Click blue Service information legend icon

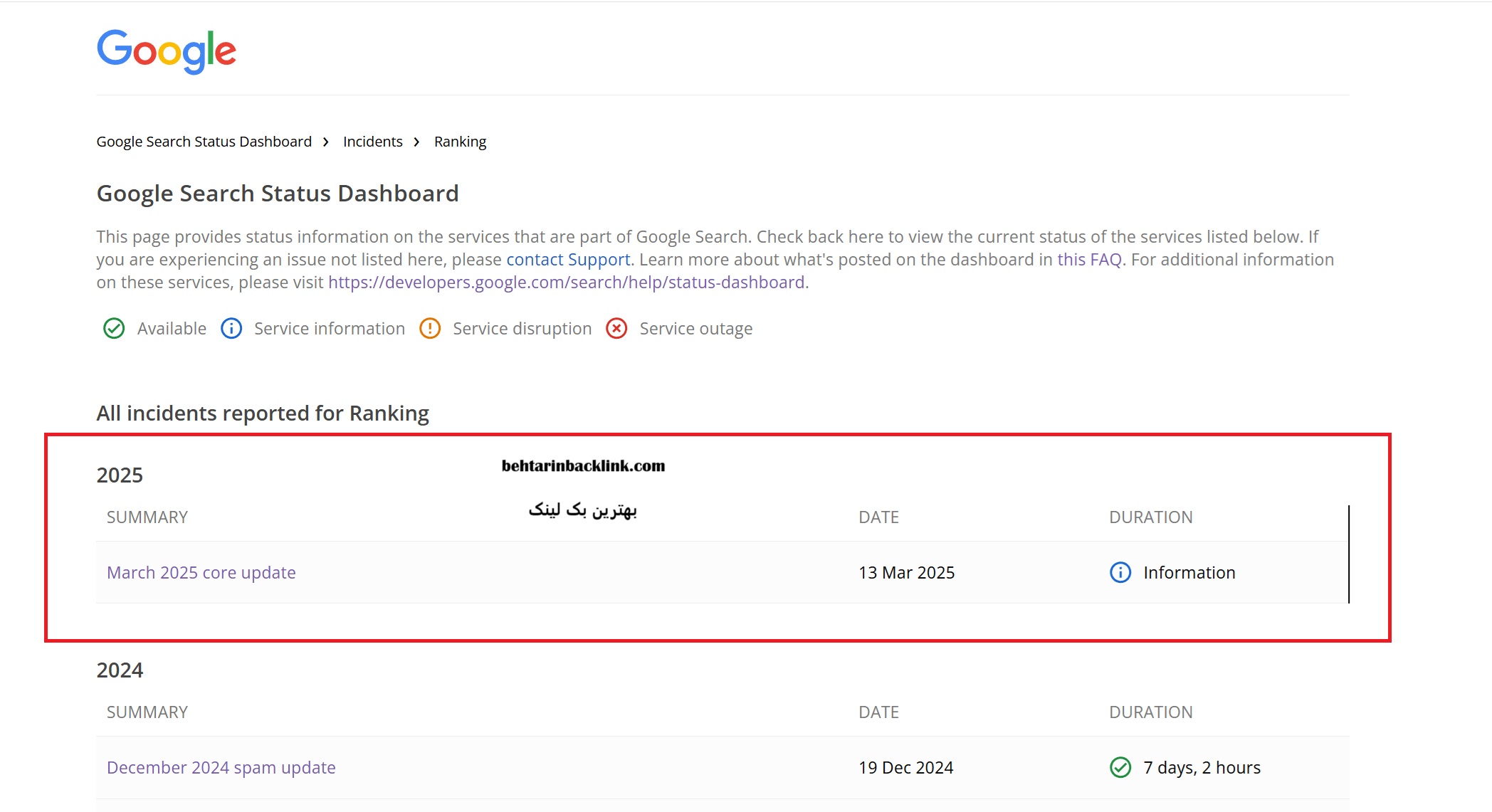(x=231, y=328)
